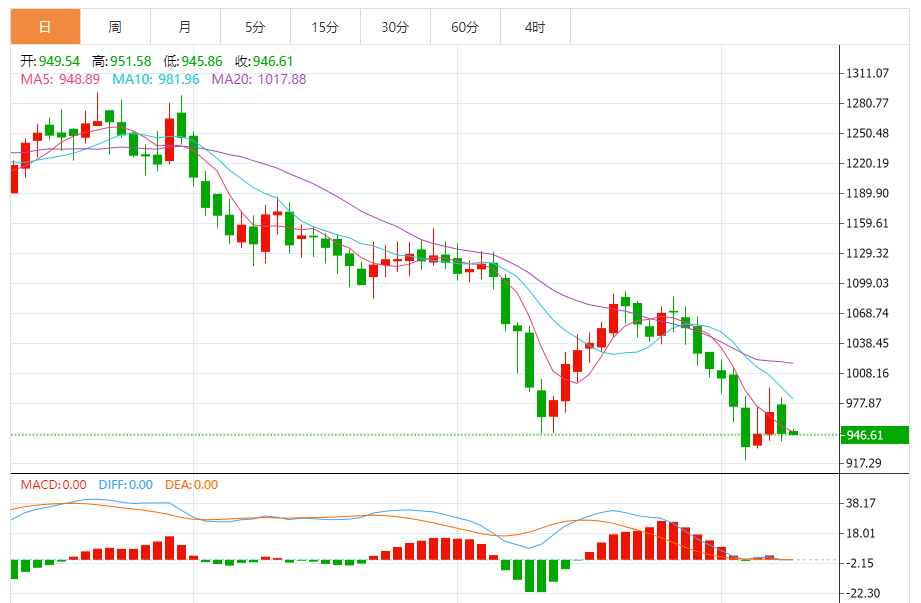
Task: Click the 1008.16 price axis label
Action: (867, 373)
